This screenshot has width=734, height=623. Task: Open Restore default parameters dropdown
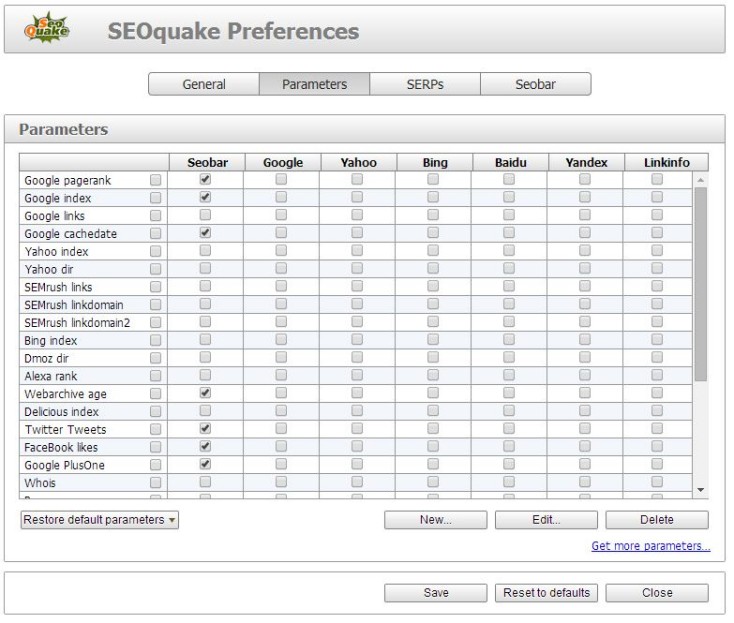(100, 520)
